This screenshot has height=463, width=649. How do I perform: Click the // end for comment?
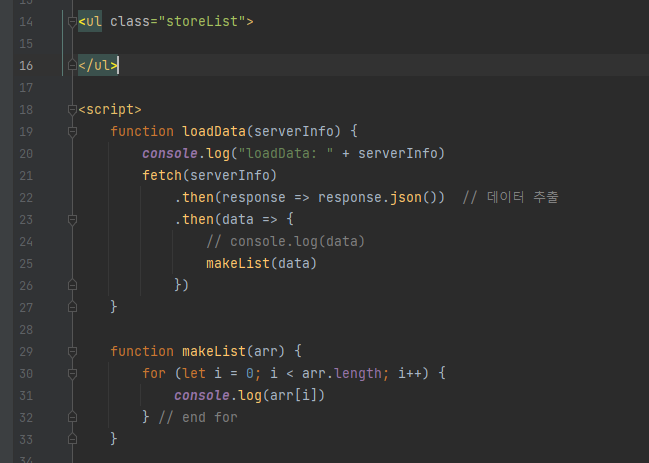coord(198,417)
